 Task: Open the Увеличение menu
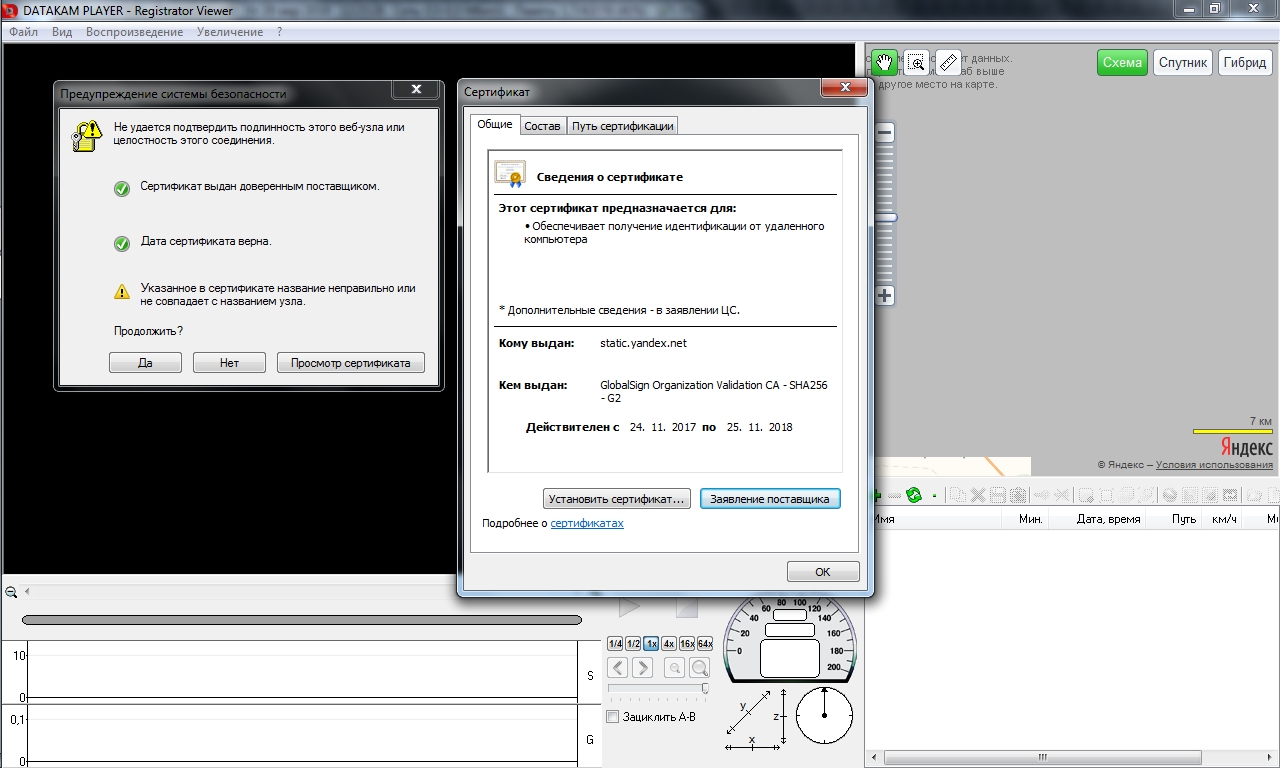(230, 32)
